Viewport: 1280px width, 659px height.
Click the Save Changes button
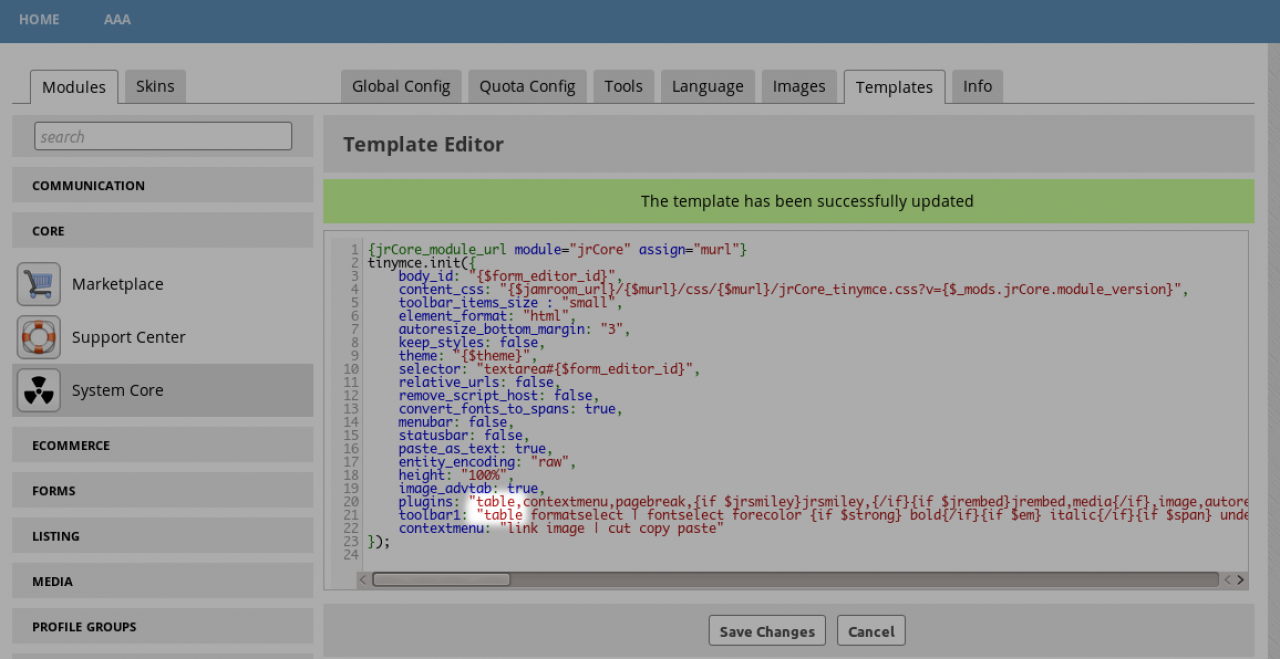[767, 631]
